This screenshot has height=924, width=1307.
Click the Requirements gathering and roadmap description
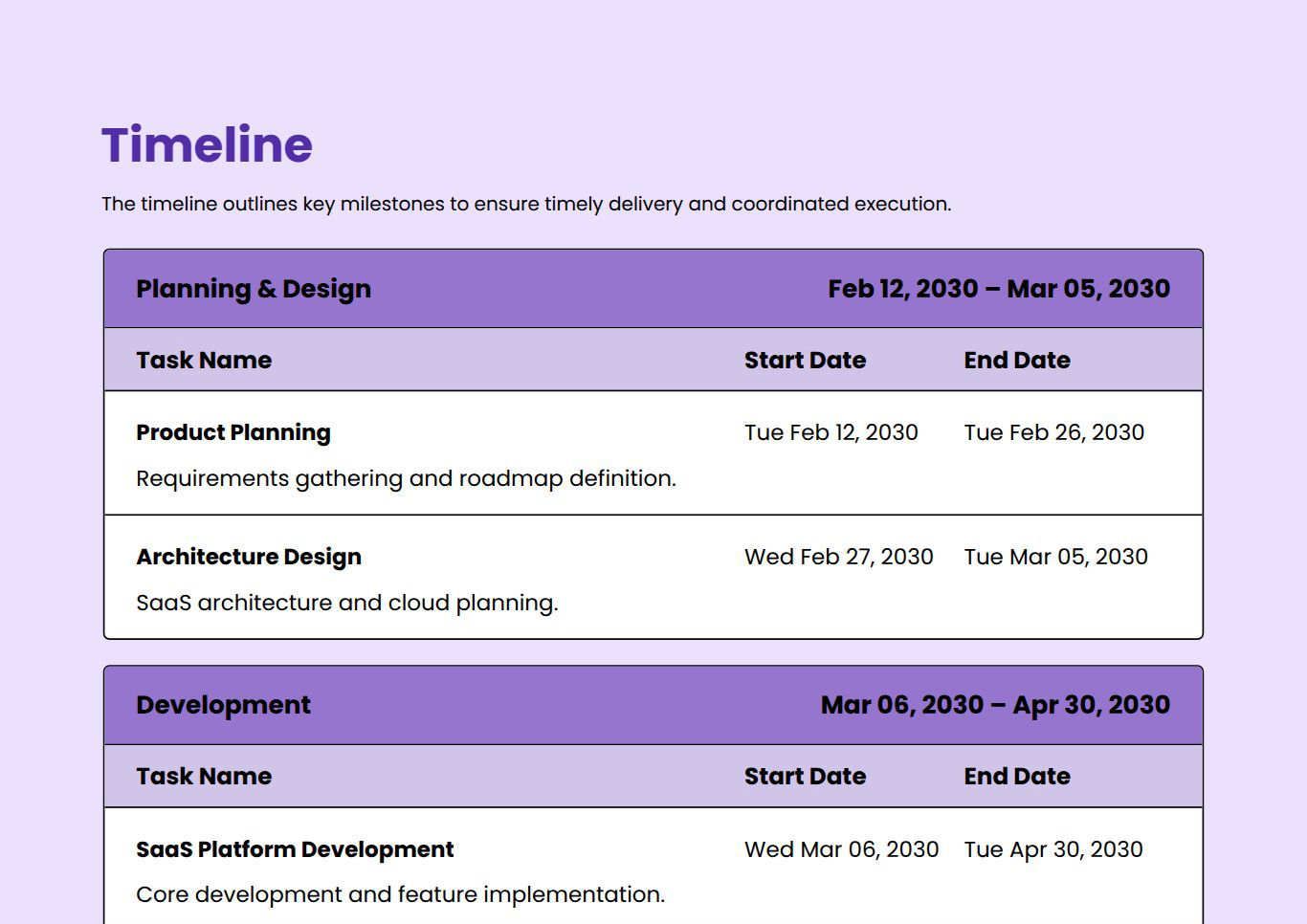click(x=406, y=478)
